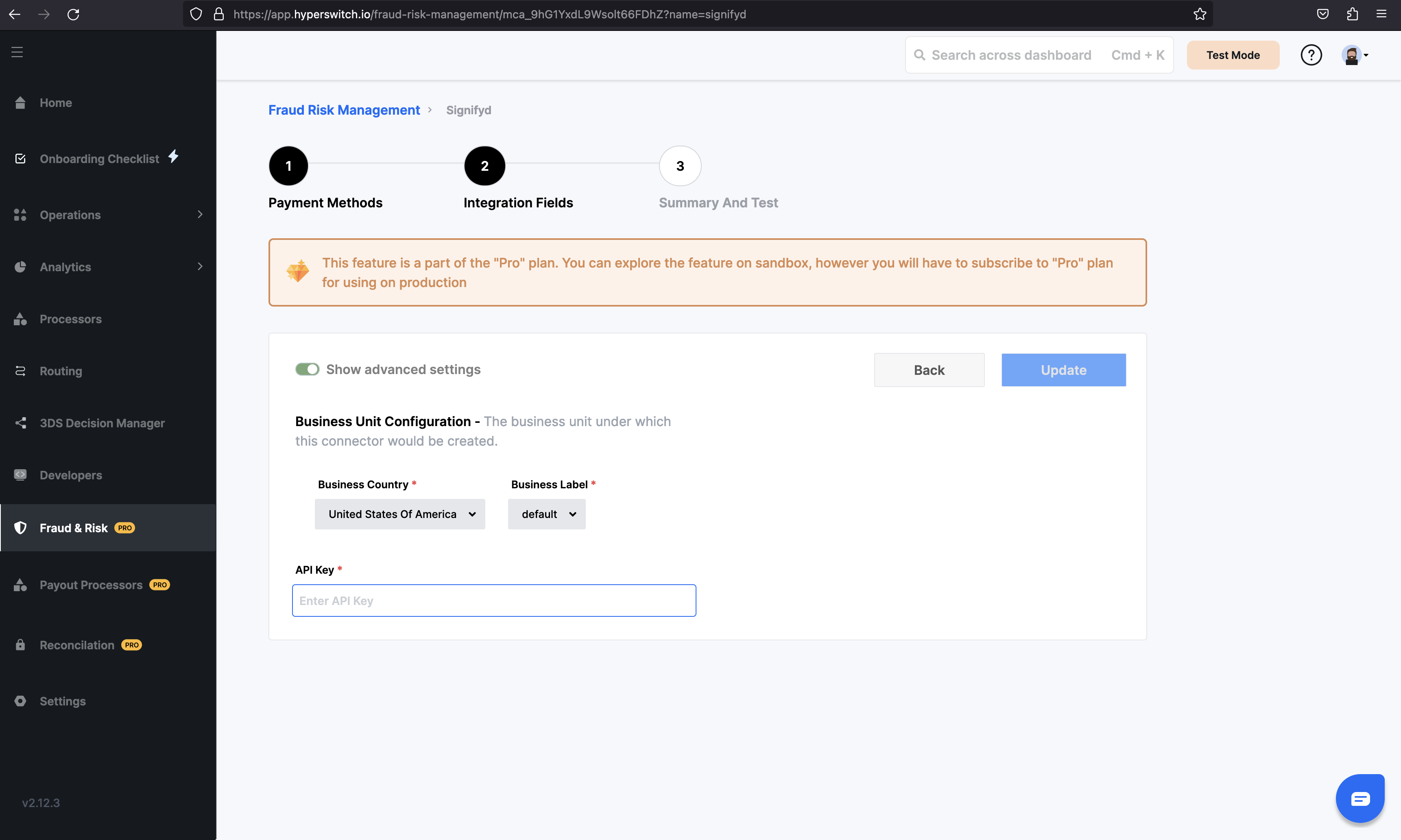Select 3DS Decision Manager

[x=103, y=423]
